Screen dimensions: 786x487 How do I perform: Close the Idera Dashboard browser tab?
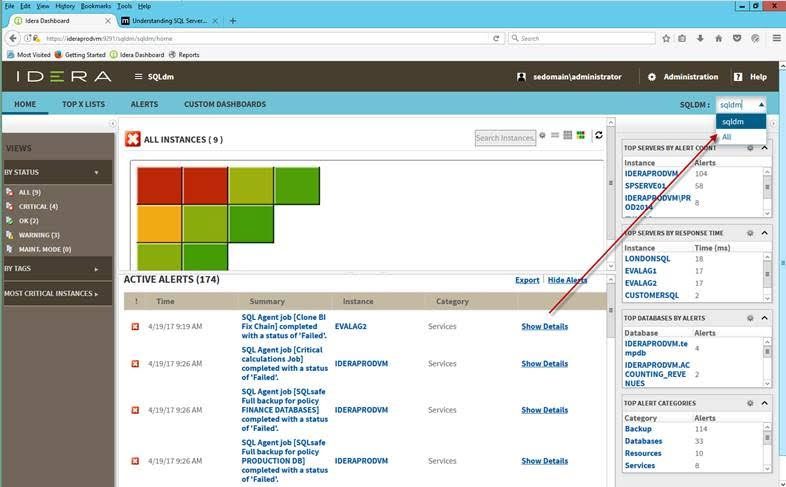108,21
